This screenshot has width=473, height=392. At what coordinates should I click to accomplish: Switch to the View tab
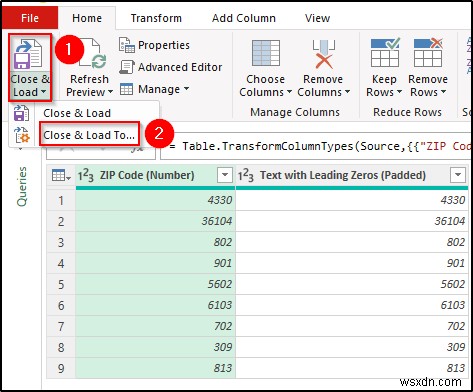point(317,18)
